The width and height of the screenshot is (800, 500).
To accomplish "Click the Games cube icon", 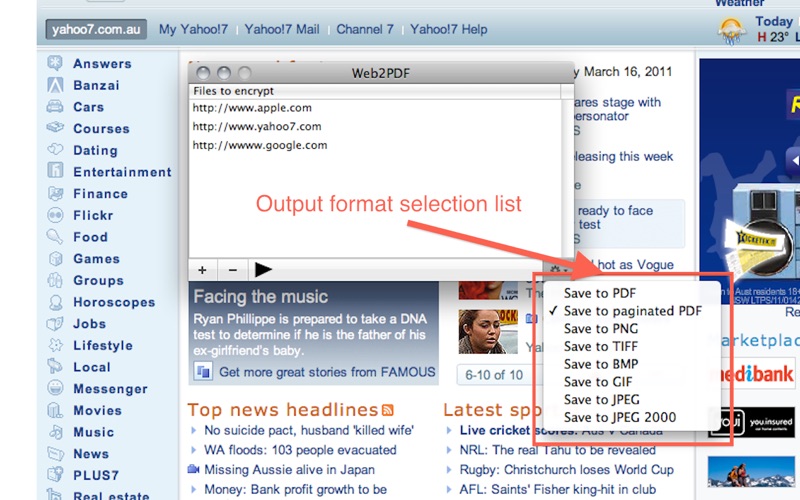I will [55, 258].
